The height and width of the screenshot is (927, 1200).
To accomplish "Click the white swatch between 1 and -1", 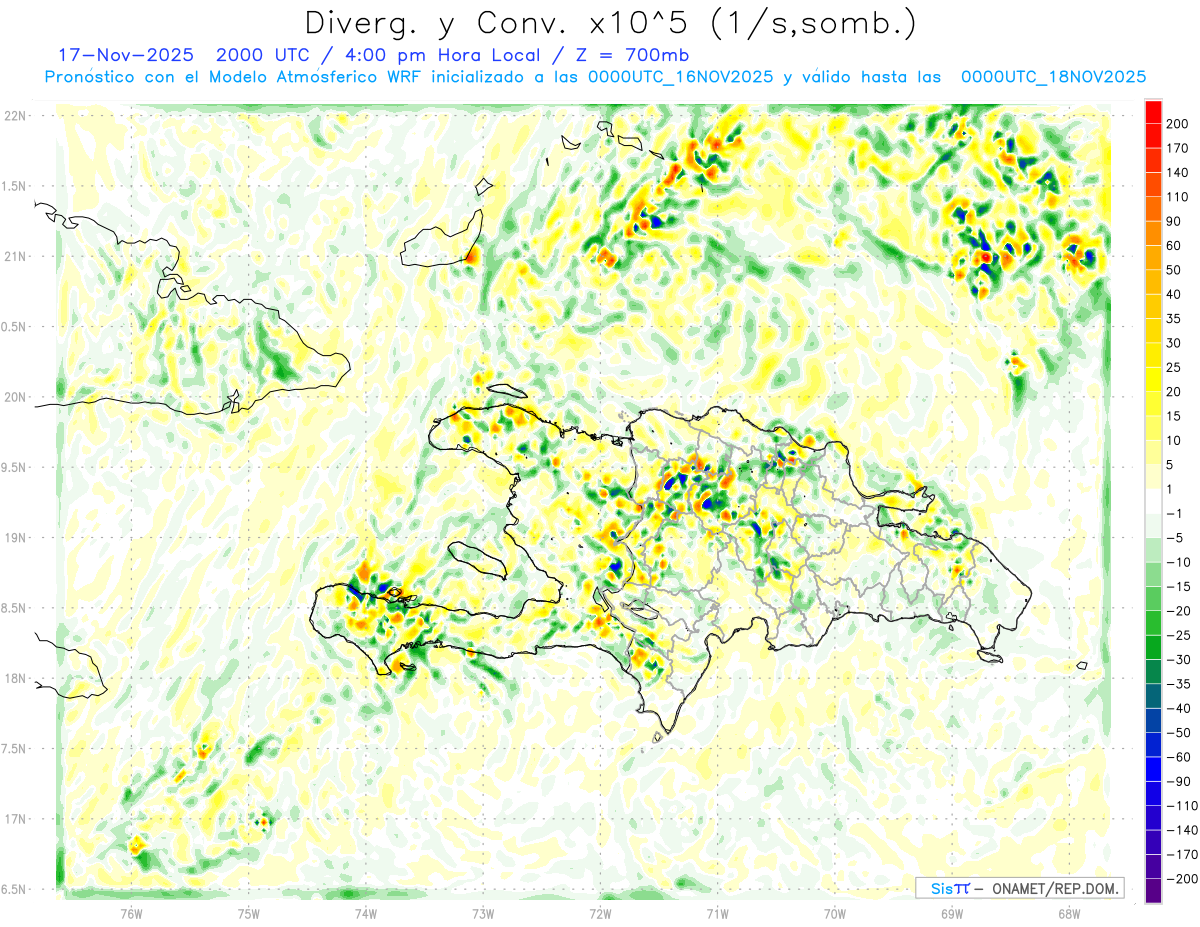I will 1153,501.
